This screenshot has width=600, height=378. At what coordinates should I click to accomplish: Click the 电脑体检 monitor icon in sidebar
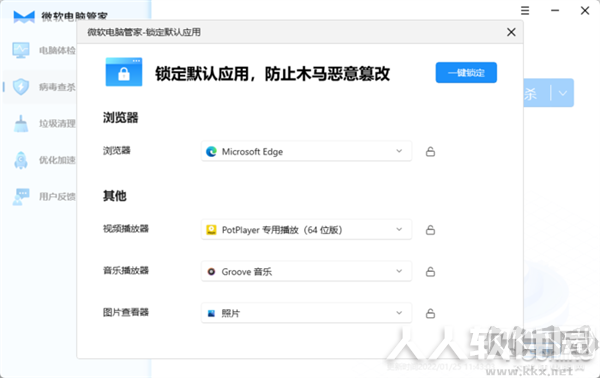[x=21, y=50]
